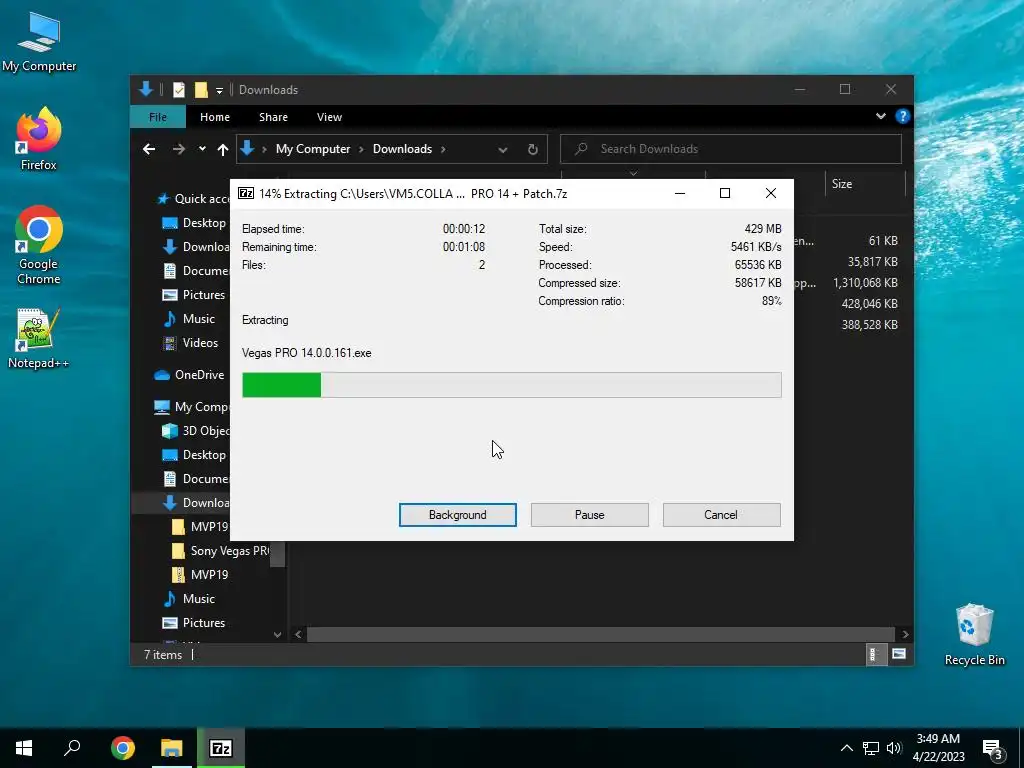Select Videos under Quick access
This screenshot has height=768, width=1024.
[191, 343]
